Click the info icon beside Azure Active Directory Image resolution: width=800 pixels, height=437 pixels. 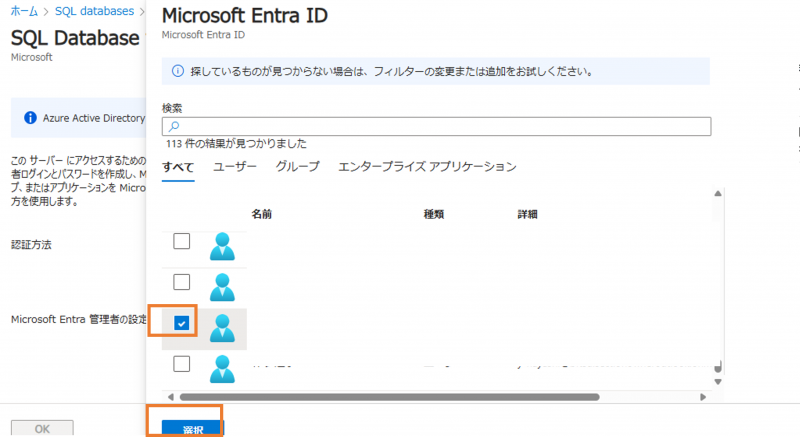point(31,118)
